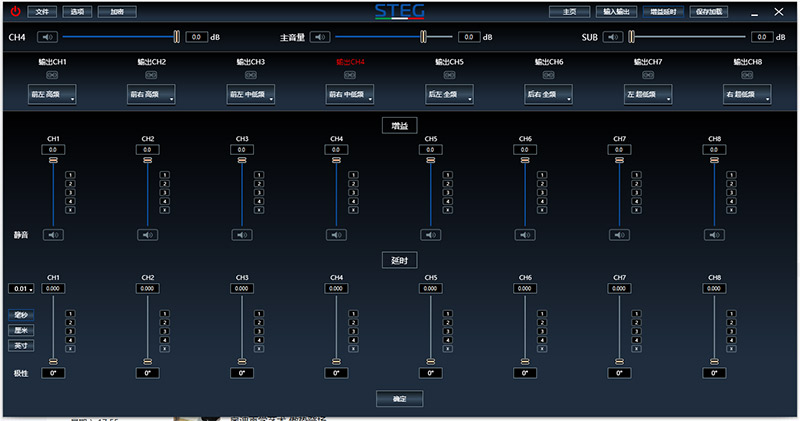Click the link icon under 输出CH1
This screenshot has height=421, width=800.
tap(52, 75)
